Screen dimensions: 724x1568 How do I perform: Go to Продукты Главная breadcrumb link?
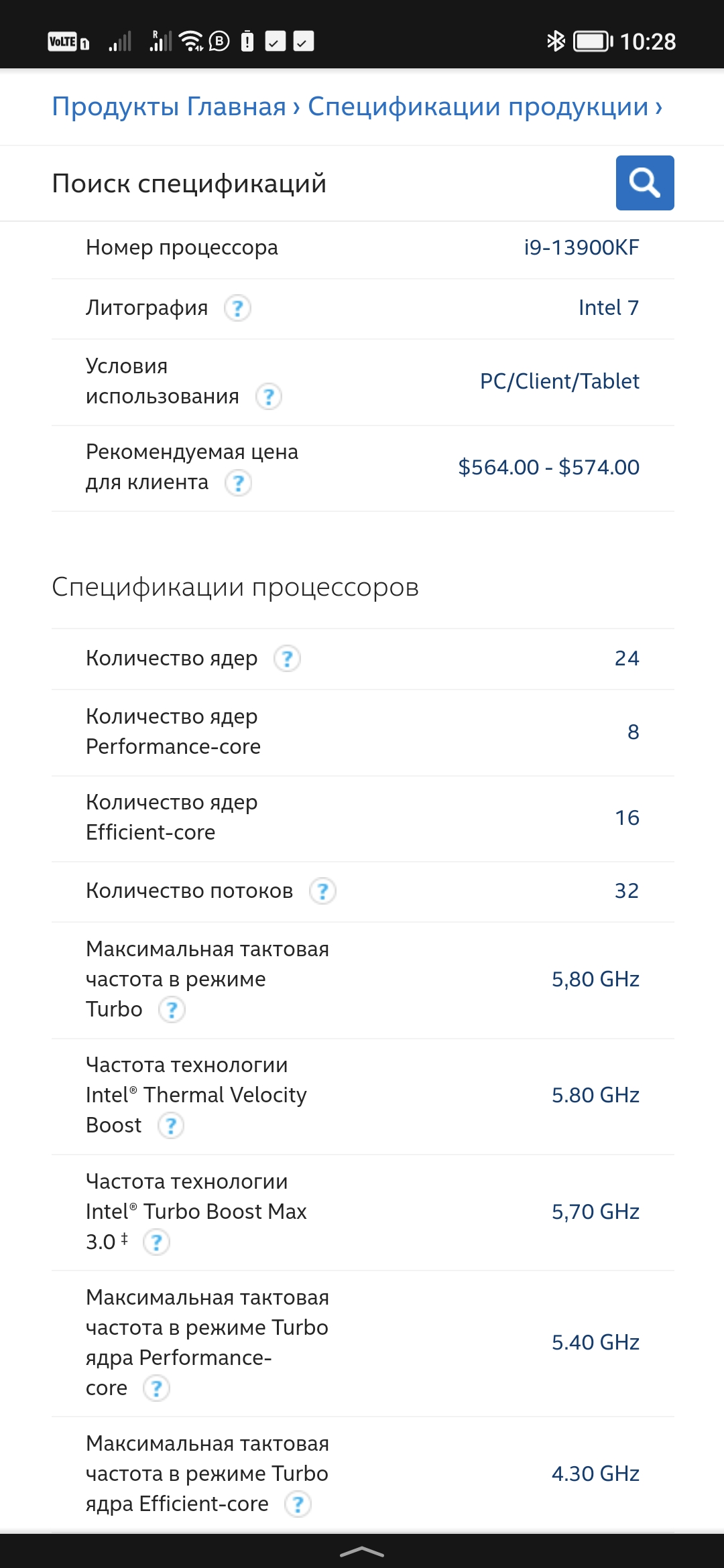[x=169, y=107]
